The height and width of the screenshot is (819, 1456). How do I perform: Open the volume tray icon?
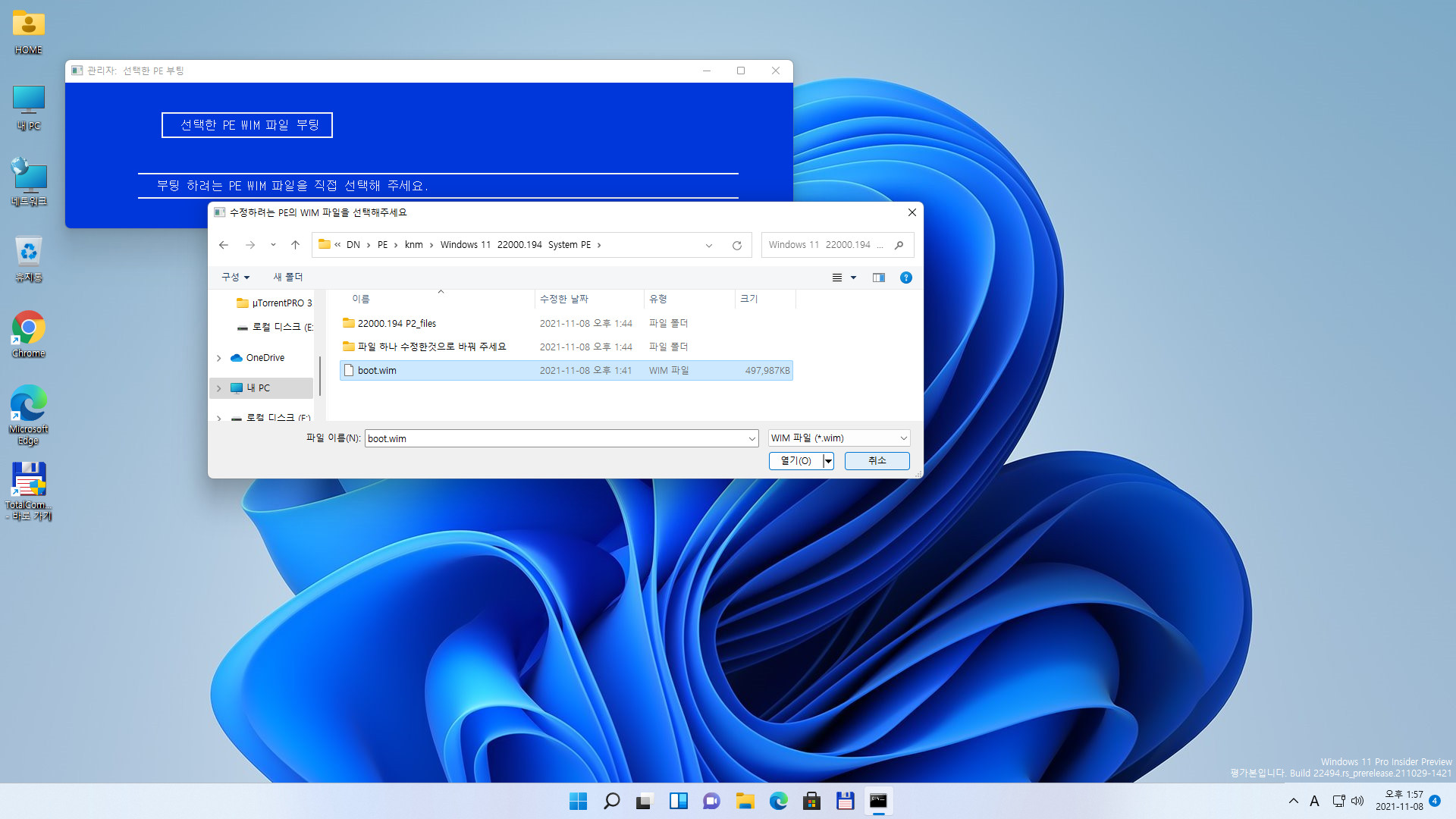pyautogui.click(x=1357, y=802)
